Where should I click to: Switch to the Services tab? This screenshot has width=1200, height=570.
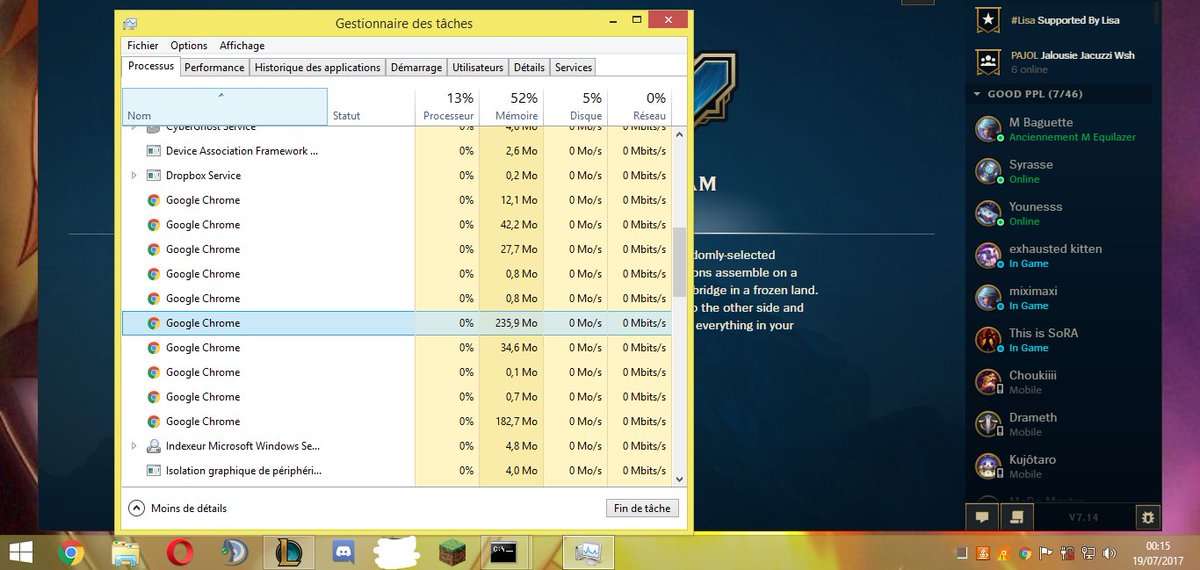click(x=574, y=67)
